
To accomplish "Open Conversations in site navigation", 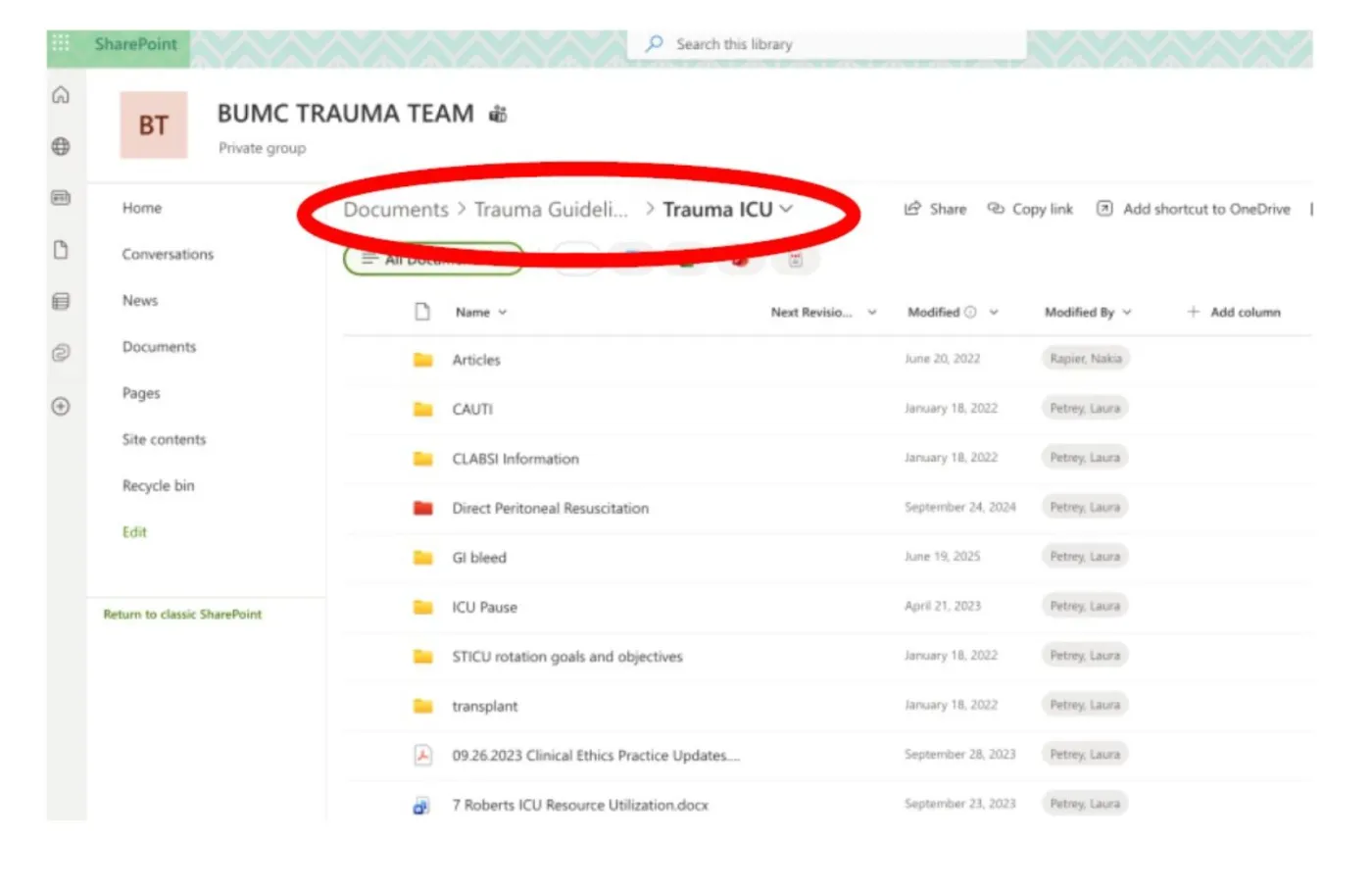I will [x=168, y=254].
